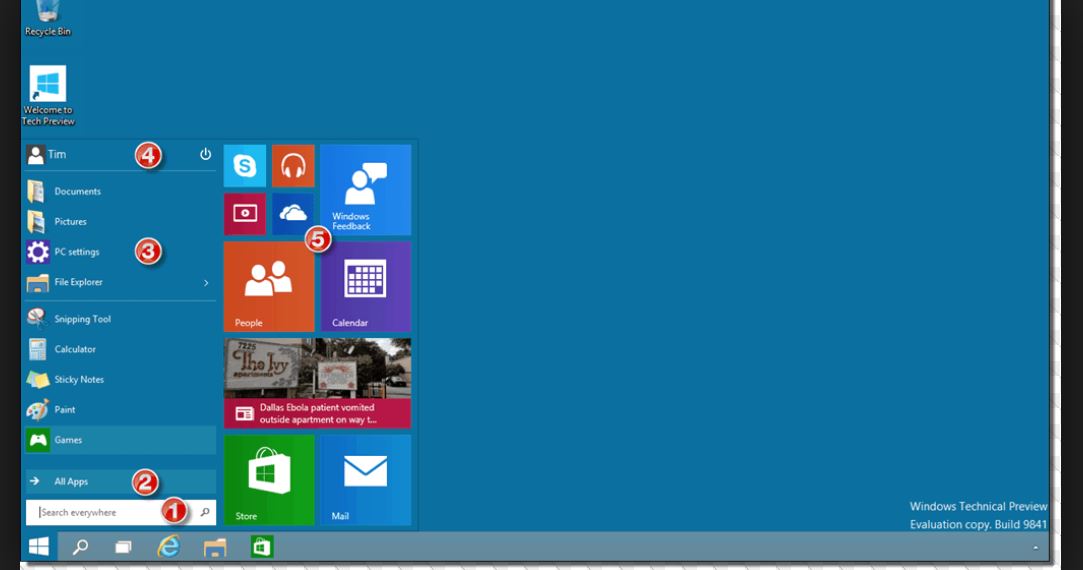Open PC settings from Start menu
Screen dimensions: 1083x570
(76, 252)
